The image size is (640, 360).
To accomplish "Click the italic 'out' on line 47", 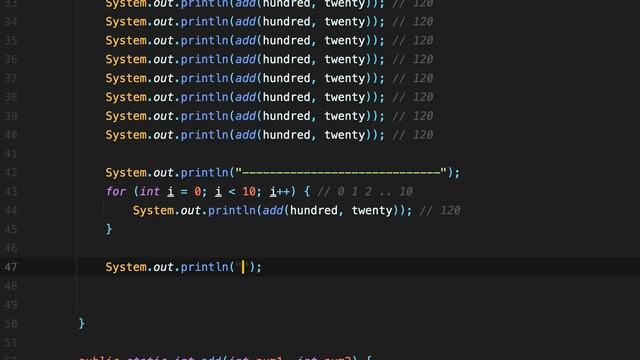I will coord(163,267).
